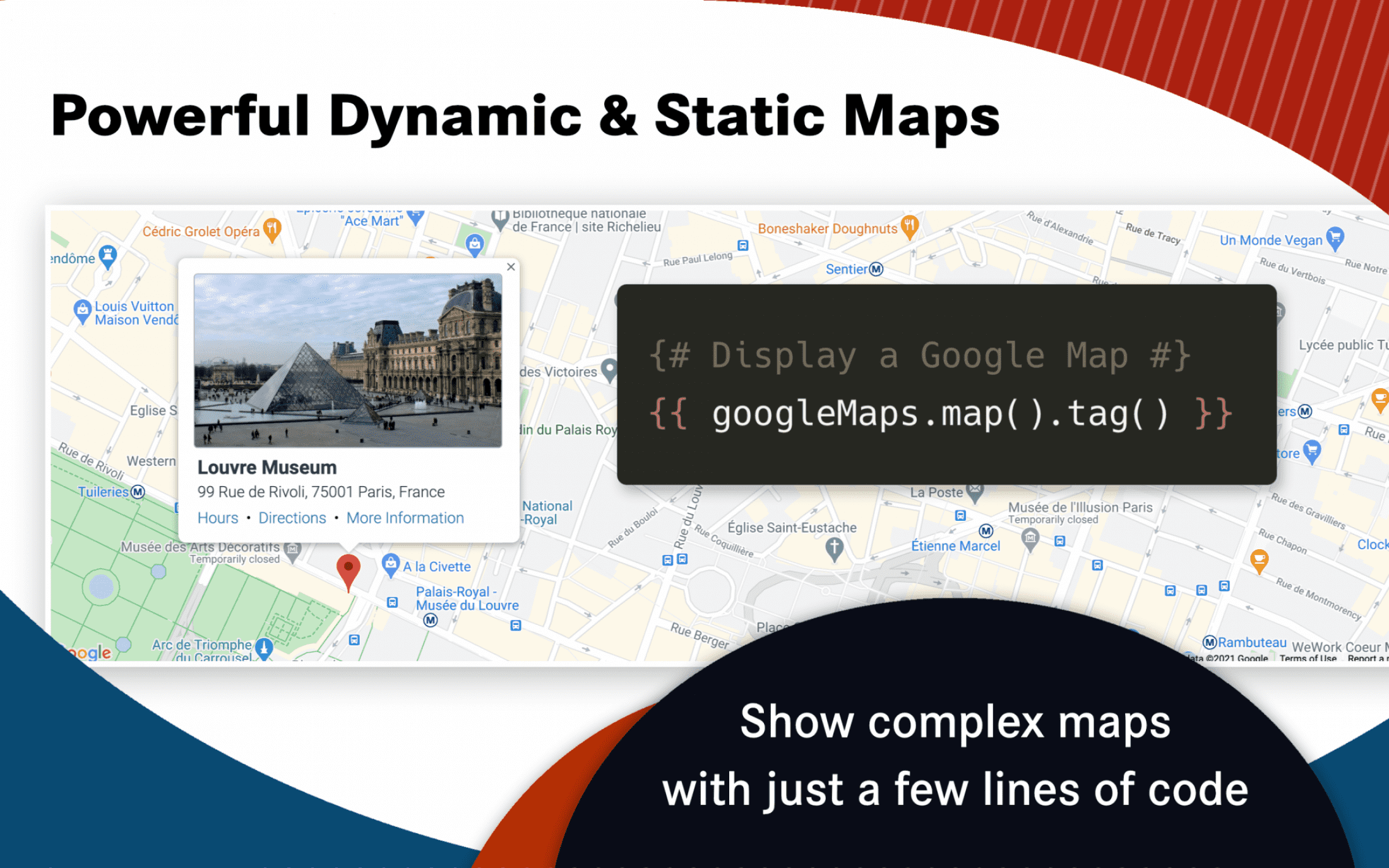Click the Cédric Grolet Opéra restaurant icon
Screen dimensions: 1389x868
272,230
